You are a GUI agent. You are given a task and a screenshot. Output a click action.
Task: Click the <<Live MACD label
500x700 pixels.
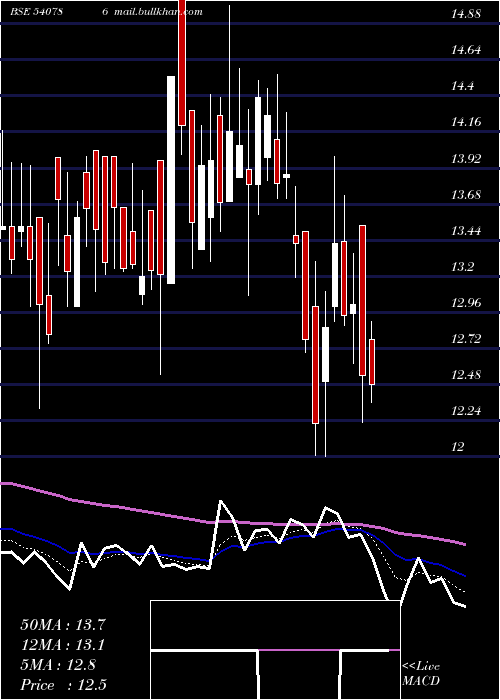pyautogui.click(x=421, y=674)
